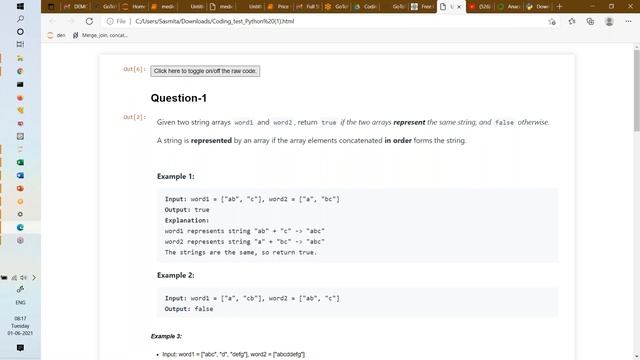Click the Out[2]: prompt label

coord(134,117)
